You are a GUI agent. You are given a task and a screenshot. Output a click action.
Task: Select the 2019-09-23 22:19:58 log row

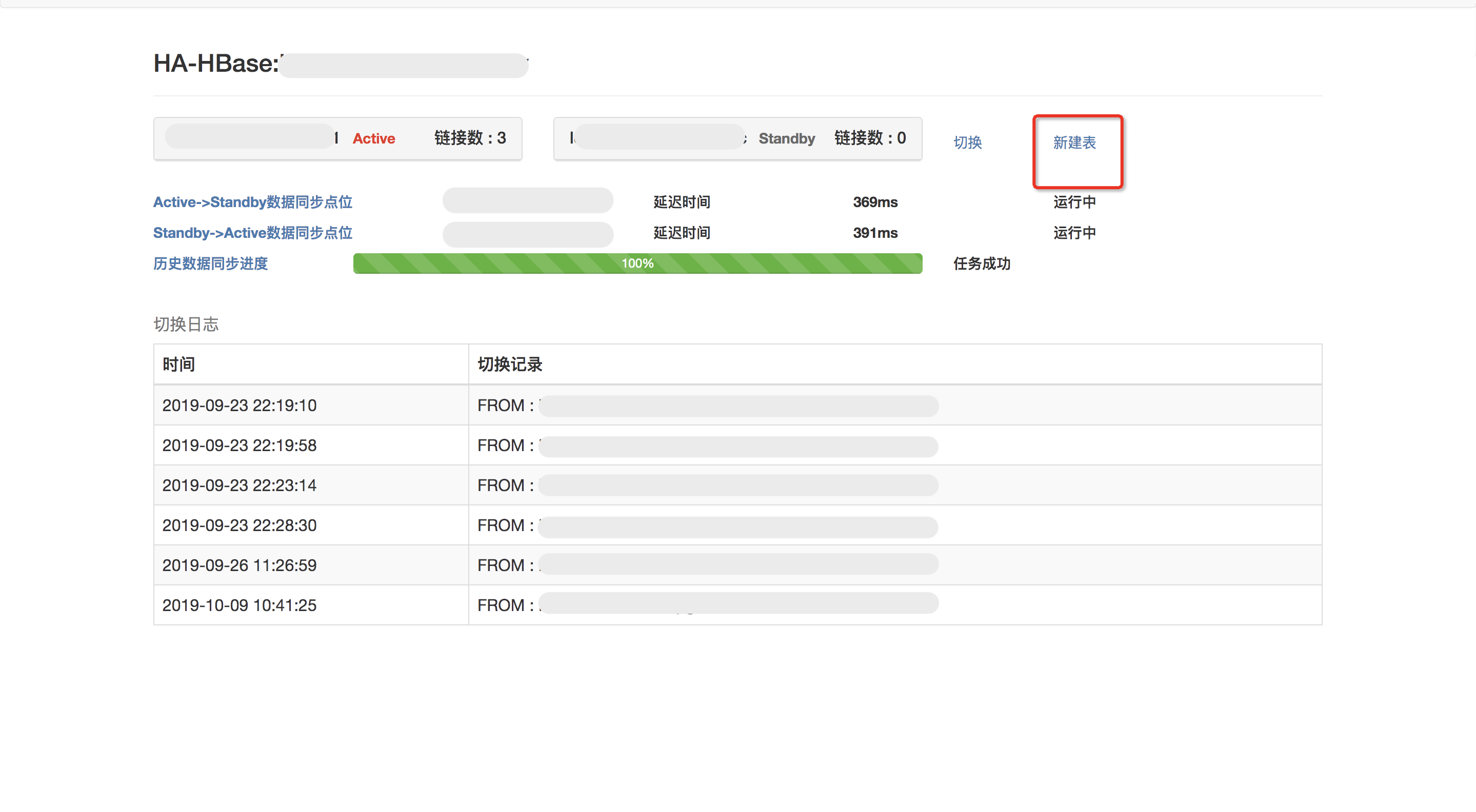pos(737,445)
